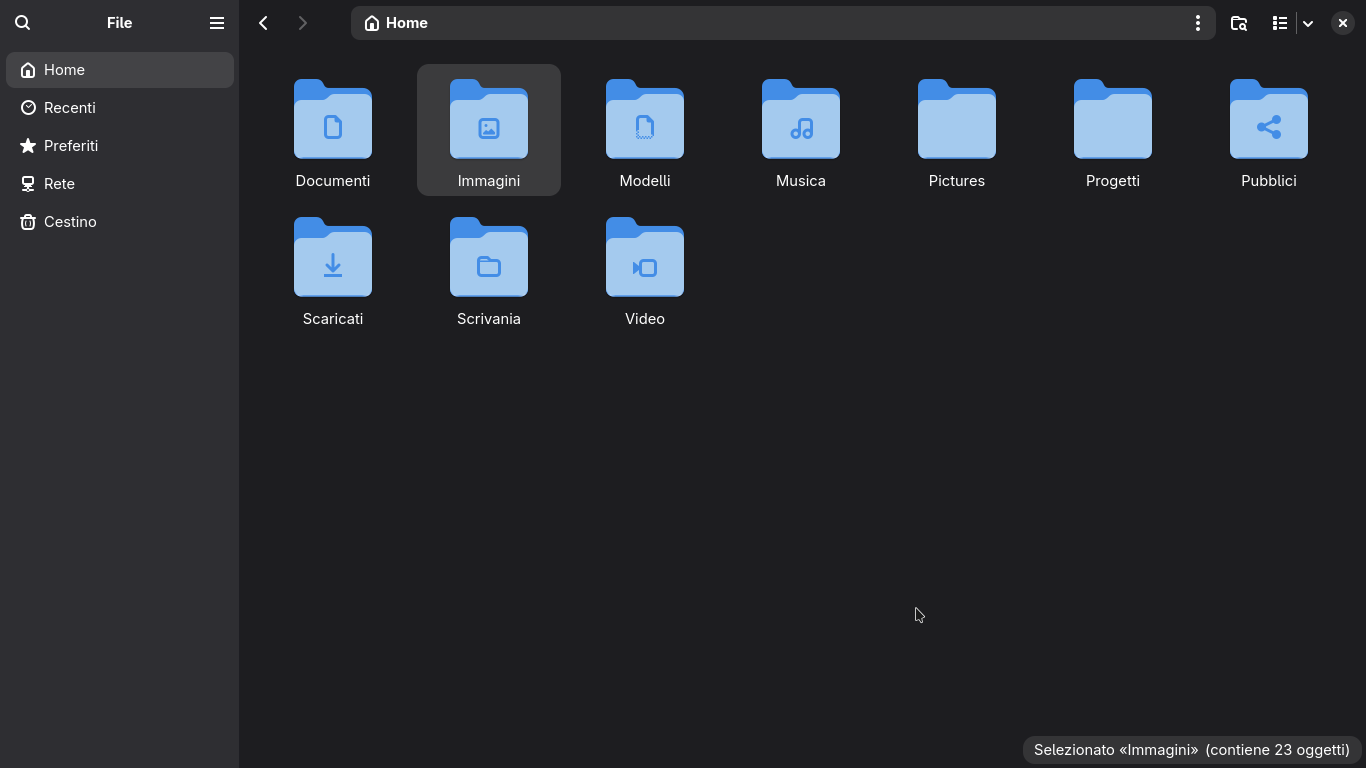Open Recenti in the sidebar

tap(120, 108)
